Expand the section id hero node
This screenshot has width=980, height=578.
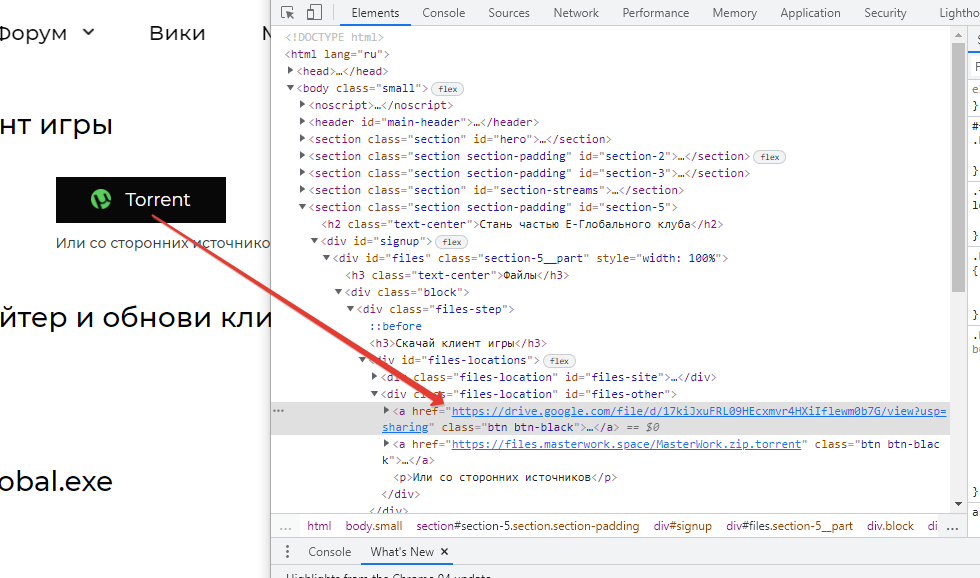(302, 138)
